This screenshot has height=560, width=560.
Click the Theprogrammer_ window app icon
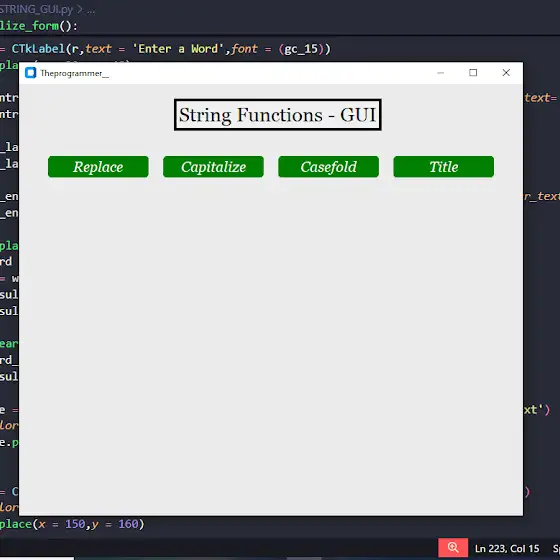(x=31, y=73)
